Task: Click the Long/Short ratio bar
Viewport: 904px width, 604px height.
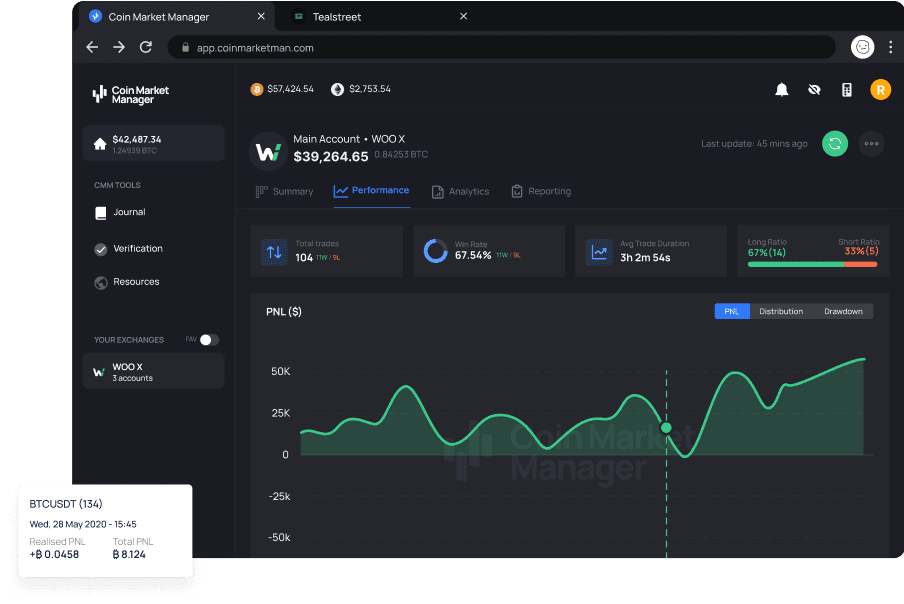Action: coord(812,265)
